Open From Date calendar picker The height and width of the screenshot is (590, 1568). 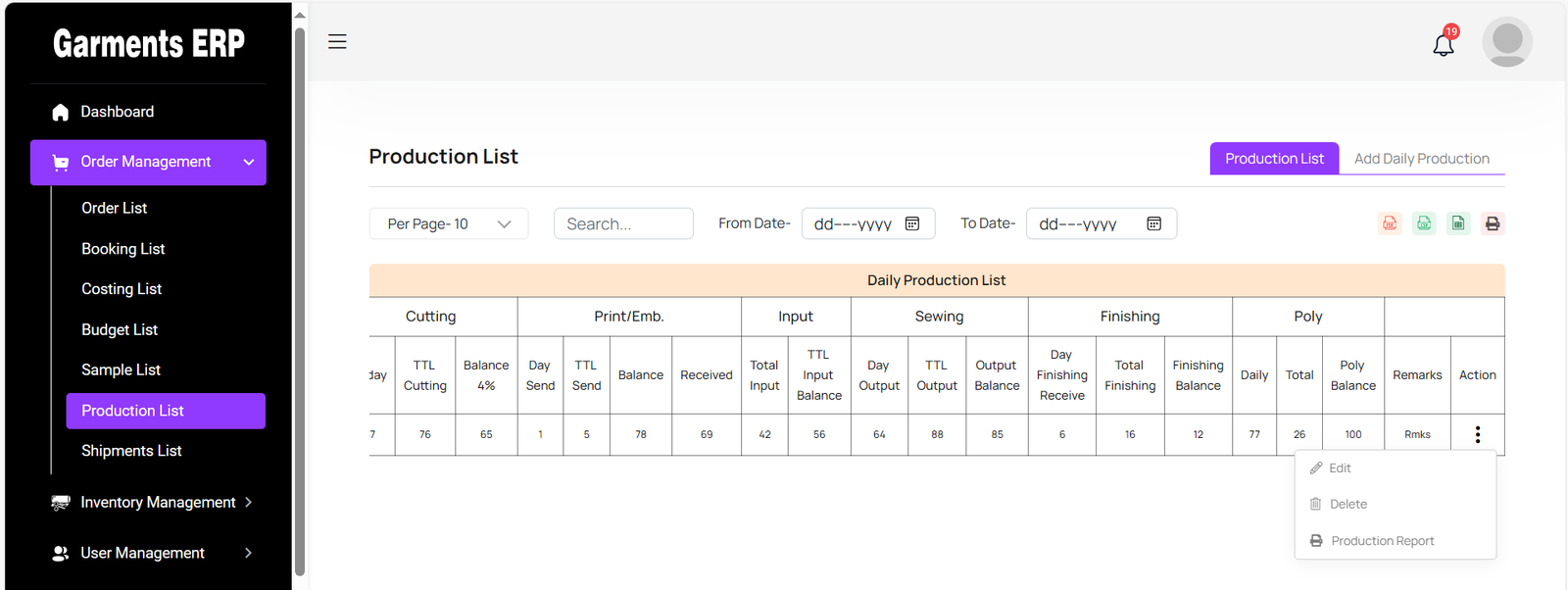912,223
